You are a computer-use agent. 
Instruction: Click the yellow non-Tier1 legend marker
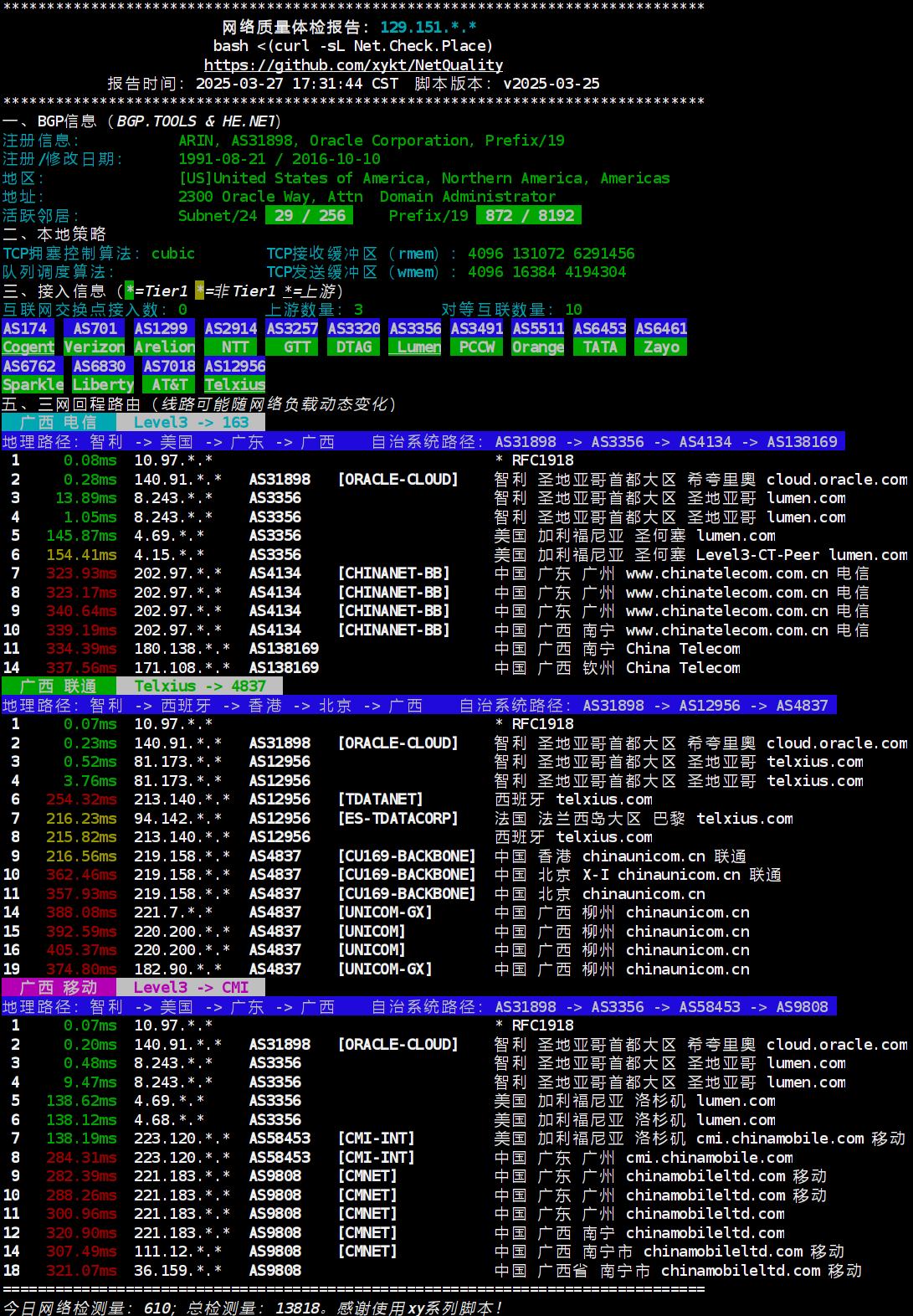click(x=199, y=291)
